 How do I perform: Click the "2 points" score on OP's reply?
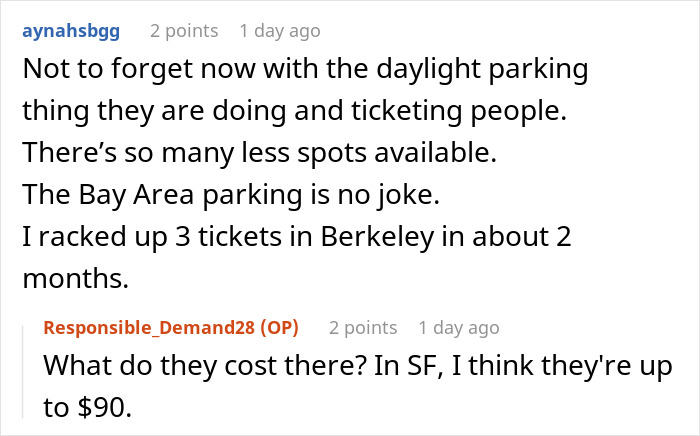coord(363,327)
